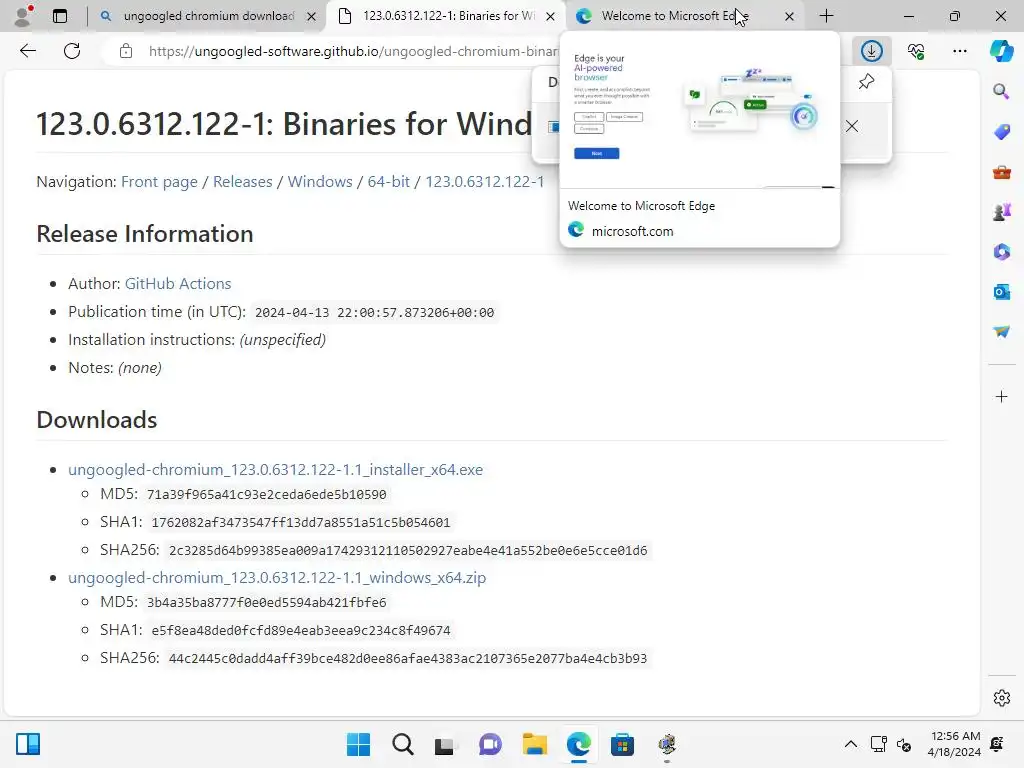Open the Releases navigation link
Viewport: 1024px width, 768px height.
242,182
